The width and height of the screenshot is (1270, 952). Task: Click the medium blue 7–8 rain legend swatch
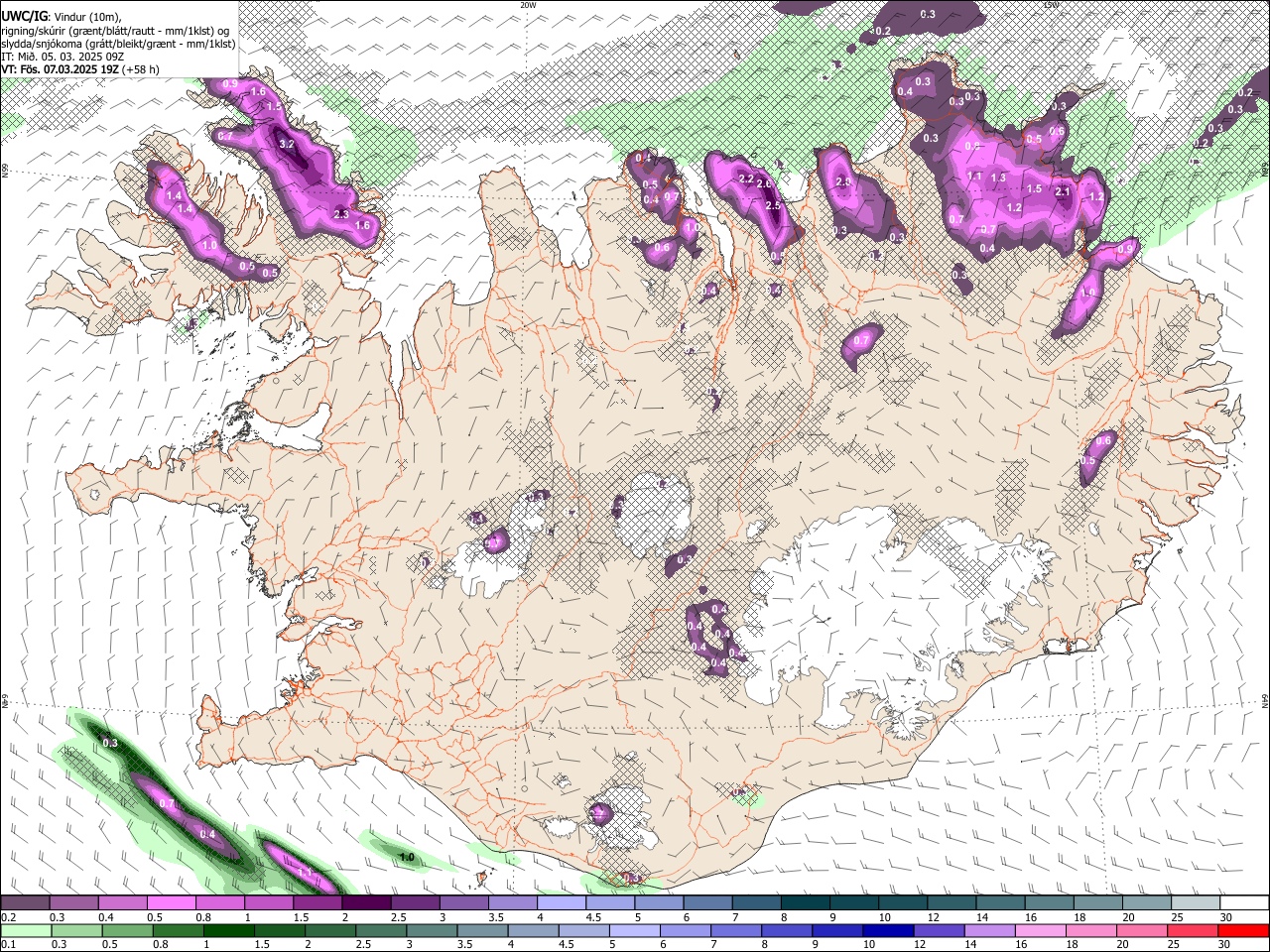(x=736, y=930)
